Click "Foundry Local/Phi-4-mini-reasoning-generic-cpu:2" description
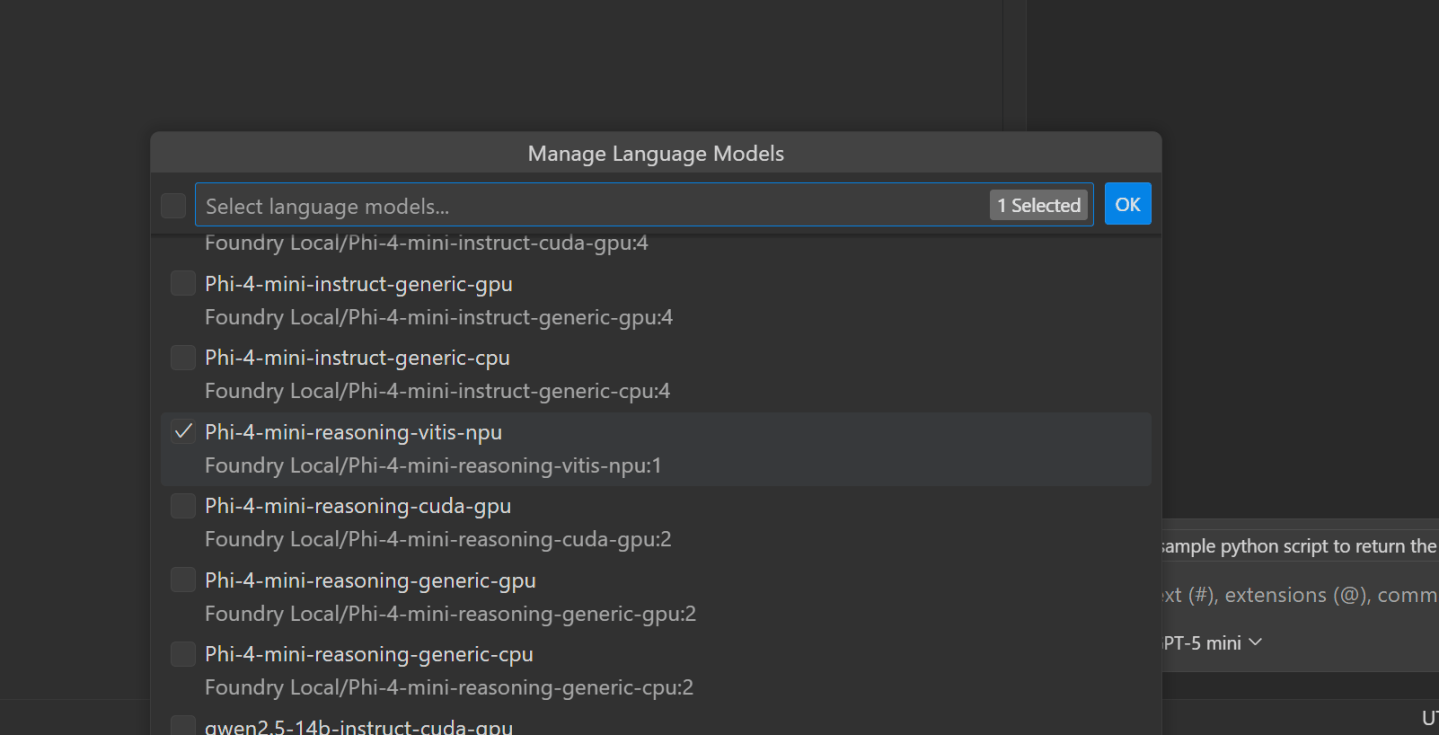The height and width of the screenshot is (735, 1439). pos(449,687)
